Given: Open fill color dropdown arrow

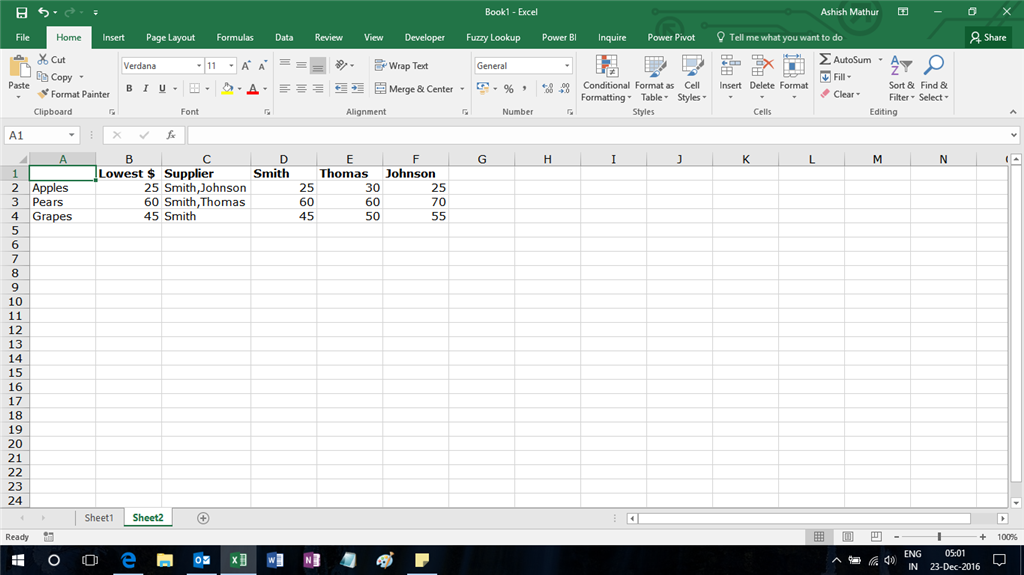Looking at the screenshot, I should pyautogui.click(x=240, y=89).
